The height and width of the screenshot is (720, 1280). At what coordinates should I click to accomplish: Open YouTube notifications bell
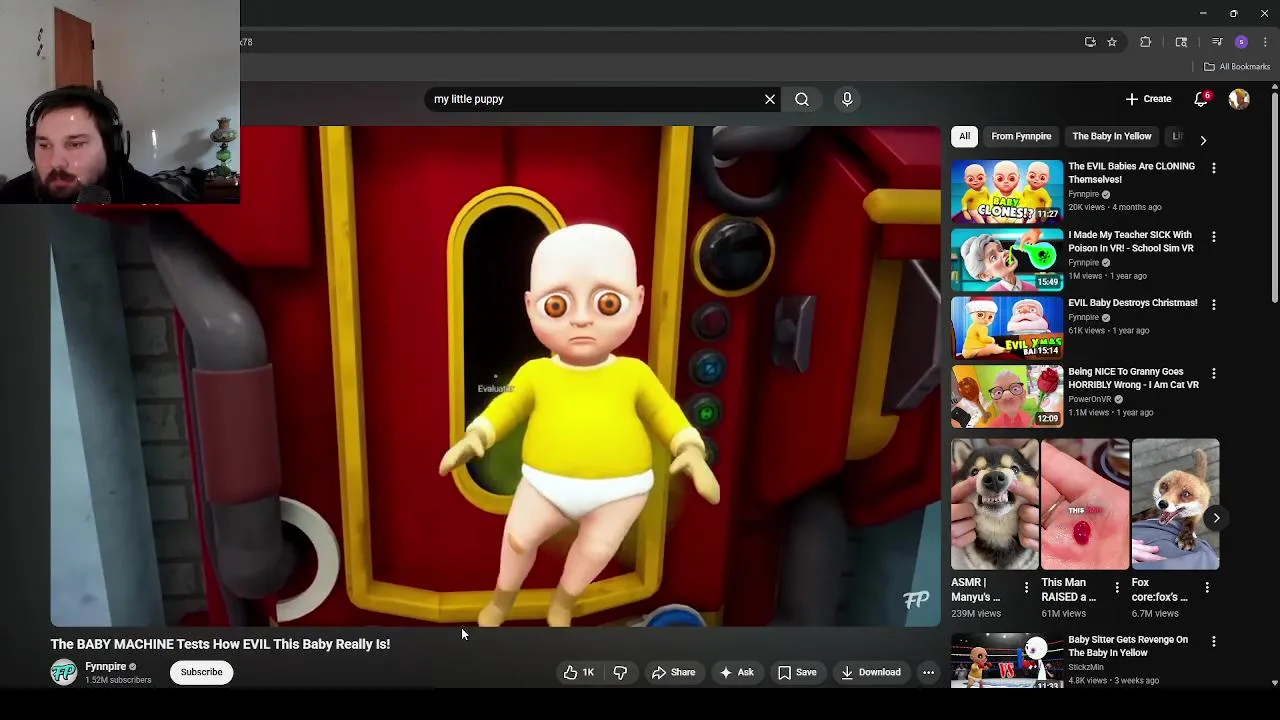(1202, 99)
